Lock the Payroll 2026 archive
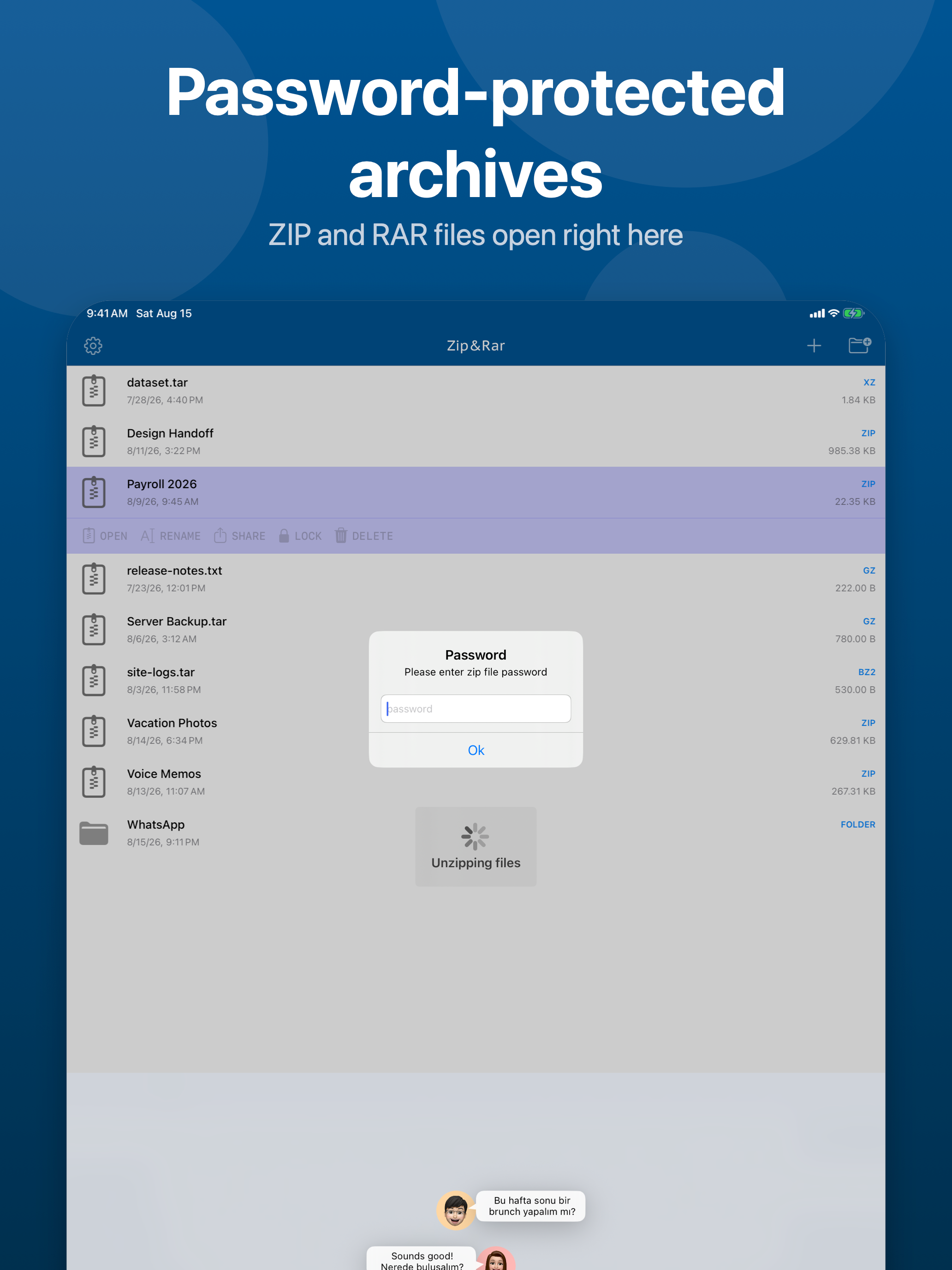This screenshot has width=952, height=1270. pyautogui.click(x=300, y=536)
